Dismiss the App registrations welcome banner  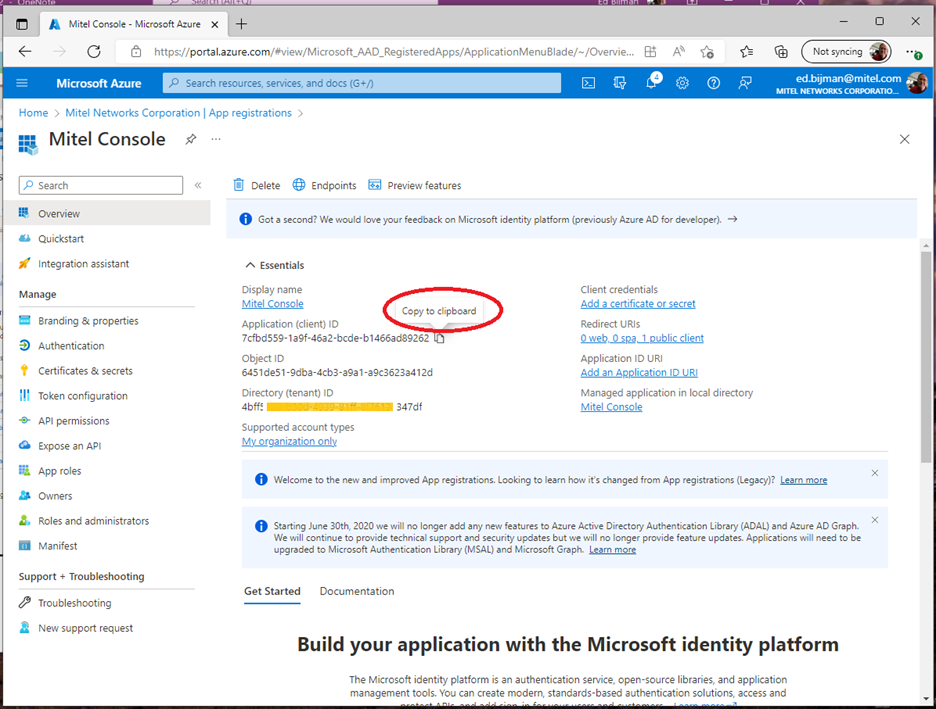875,473
